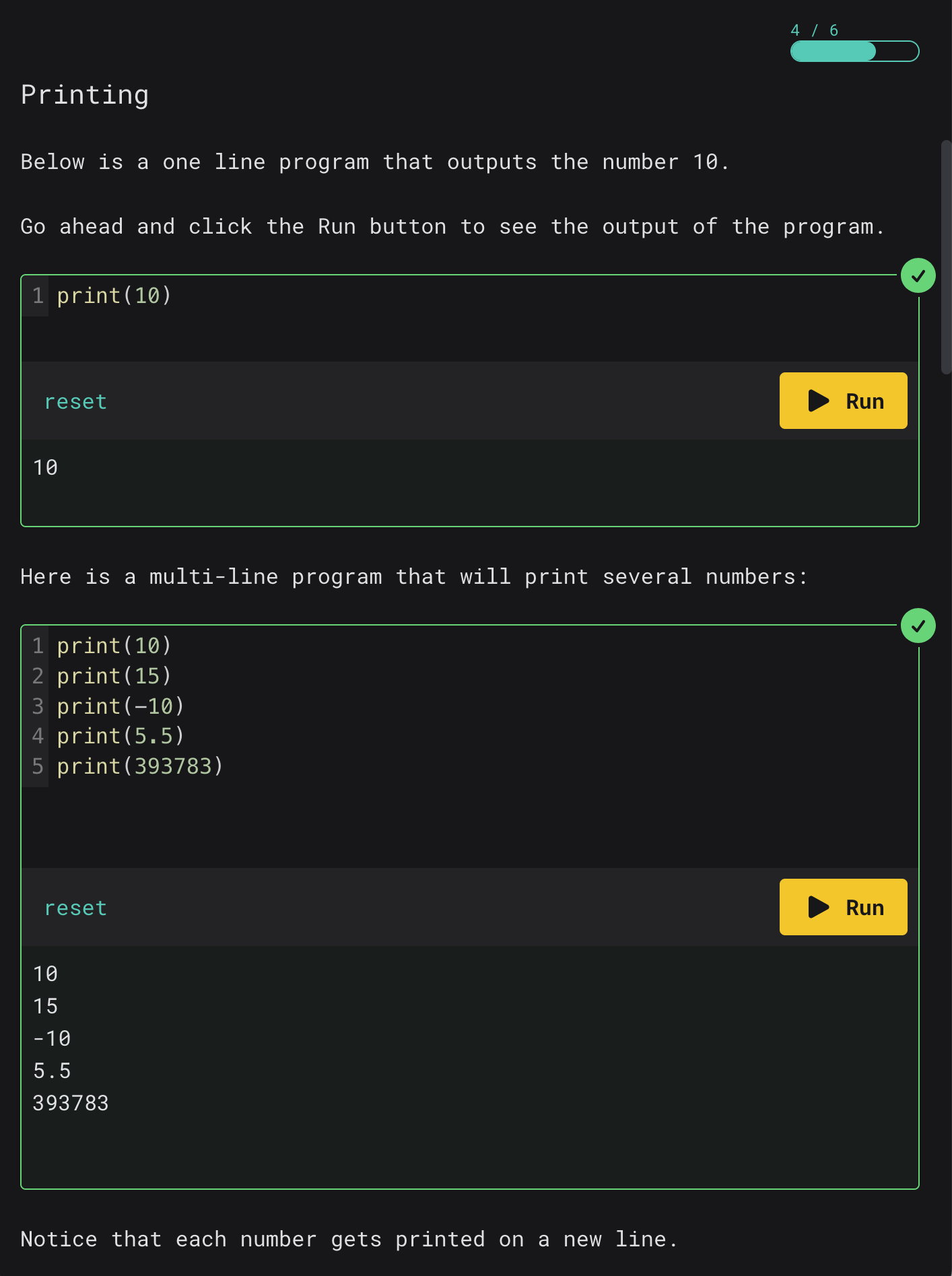Reset the one-line print(10) editor
Screen dimensions: 952x1276
(75, 402)
